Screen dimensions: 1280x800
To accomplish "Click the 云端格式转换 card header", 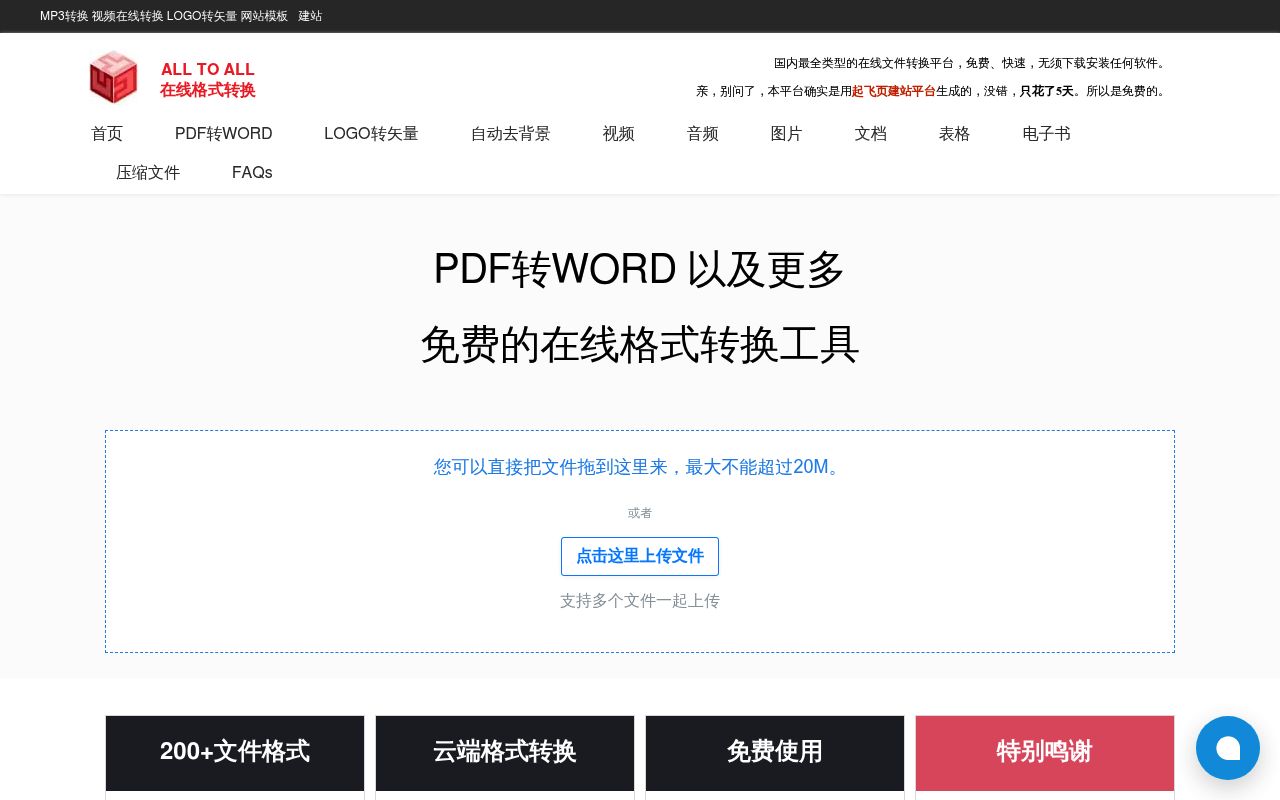I will click(505, 753).
